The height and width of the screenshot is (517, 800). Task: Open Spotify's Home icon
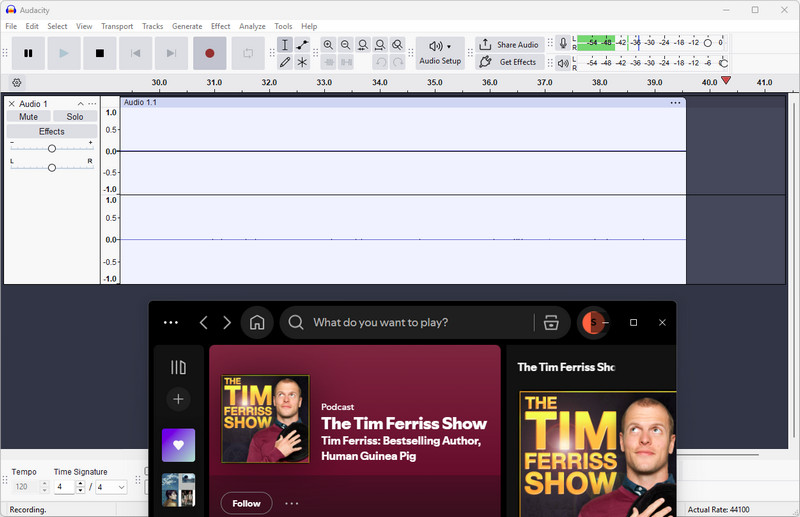point(257,323)
